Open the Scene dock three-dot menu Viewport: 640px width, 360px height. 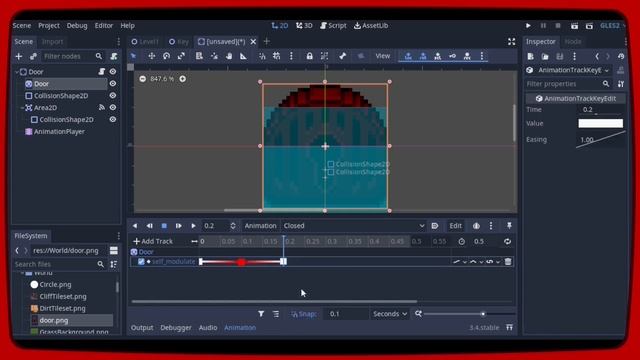coord(118,42)
